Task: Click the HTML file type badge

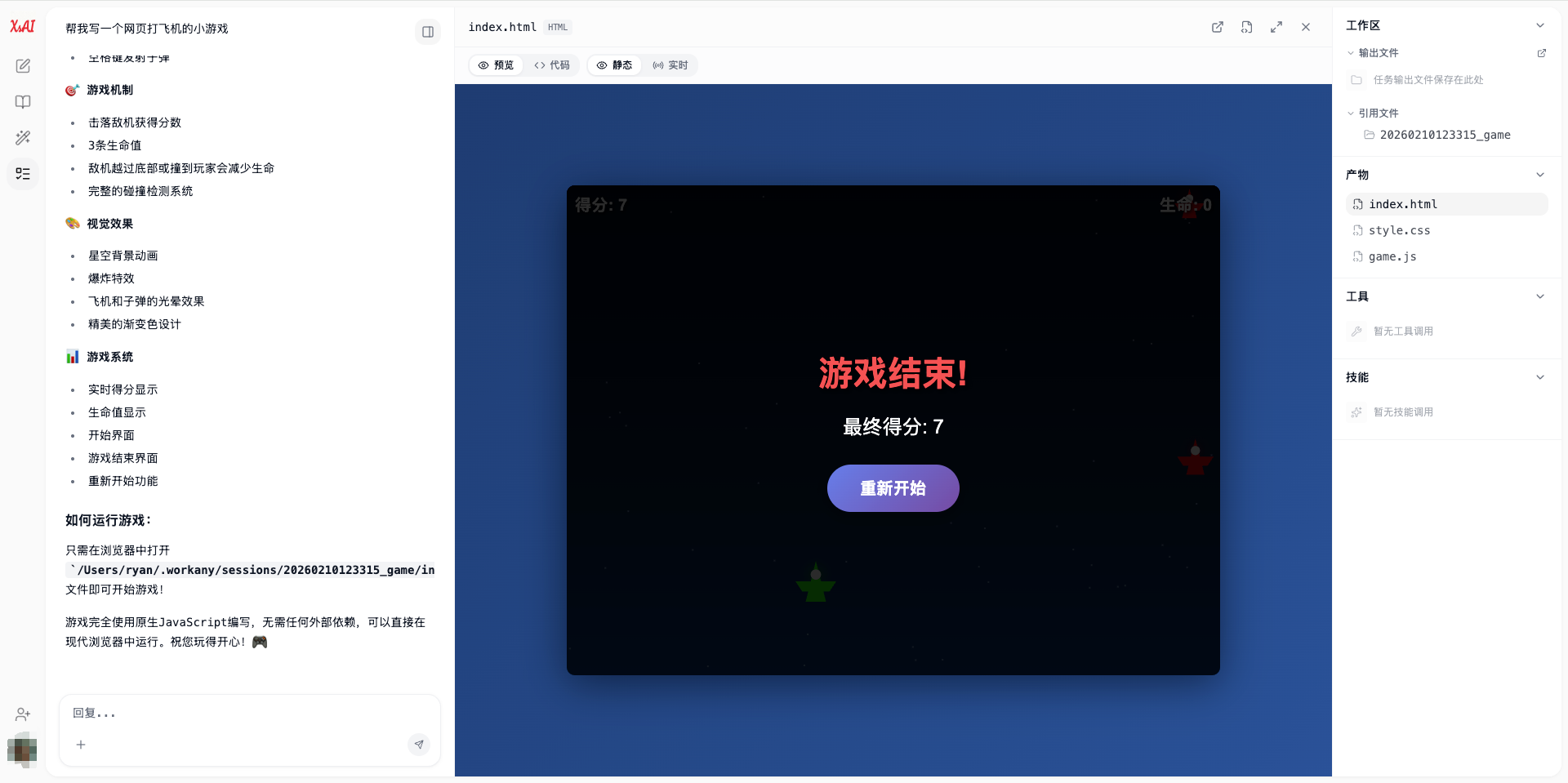Action: point(558,27)
